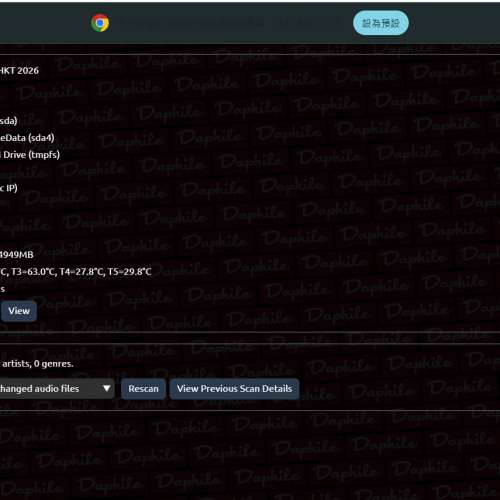This screenshot has height=500, width=500.
Task: Select the '4949MB' memory value
Action: (x=17, y=255)
